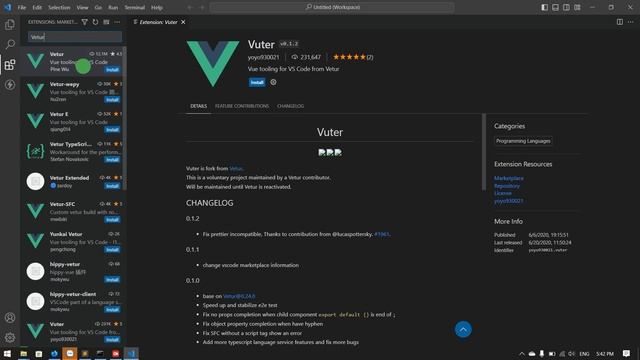This screenshot has width=640, height=360.
Task: Open the yoyo930021 publisher resource link
Action: [508, 201]
